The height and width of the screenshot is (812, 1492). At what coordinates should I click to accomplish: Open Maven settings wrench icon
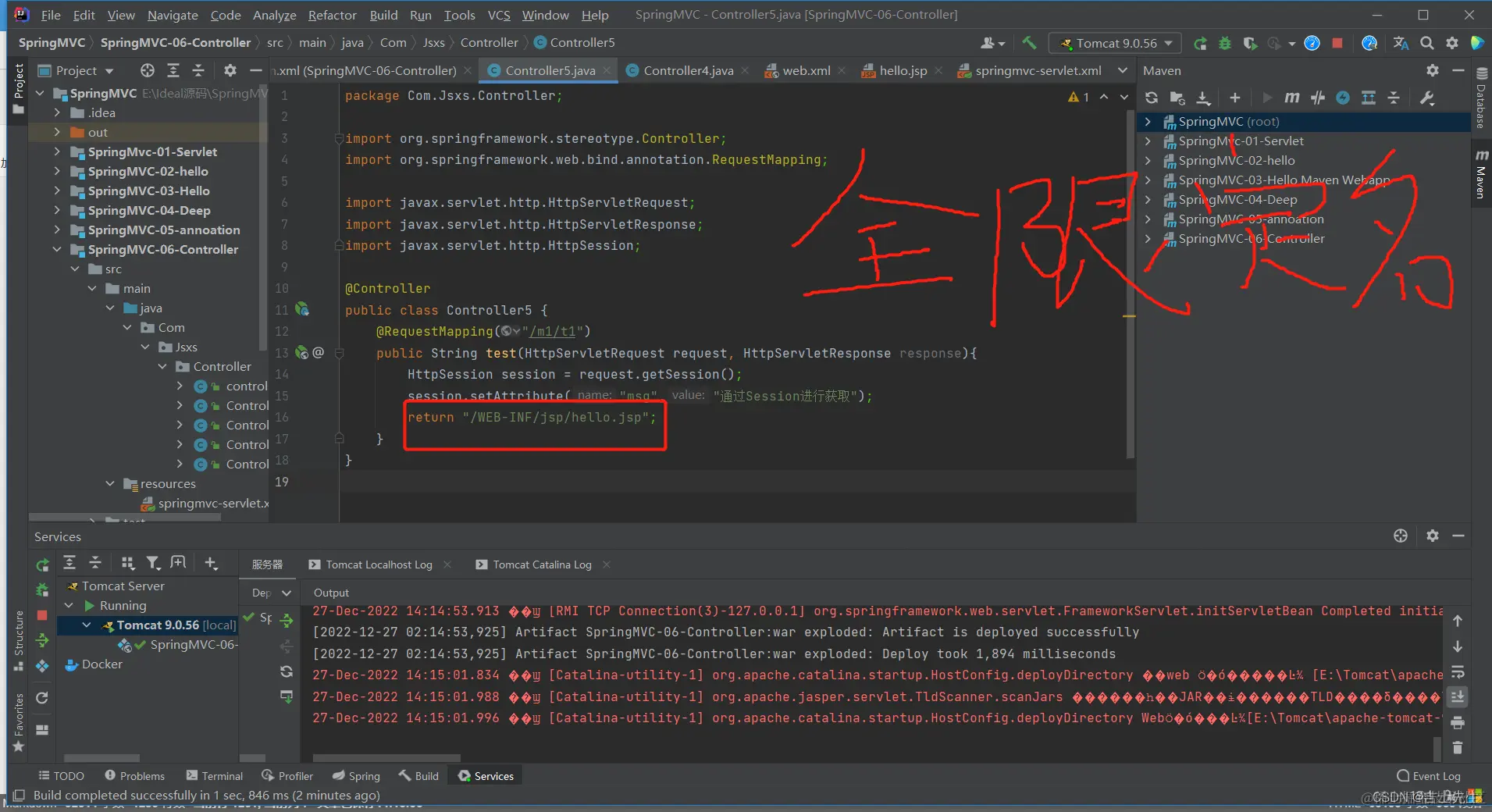click(1427, 98)
